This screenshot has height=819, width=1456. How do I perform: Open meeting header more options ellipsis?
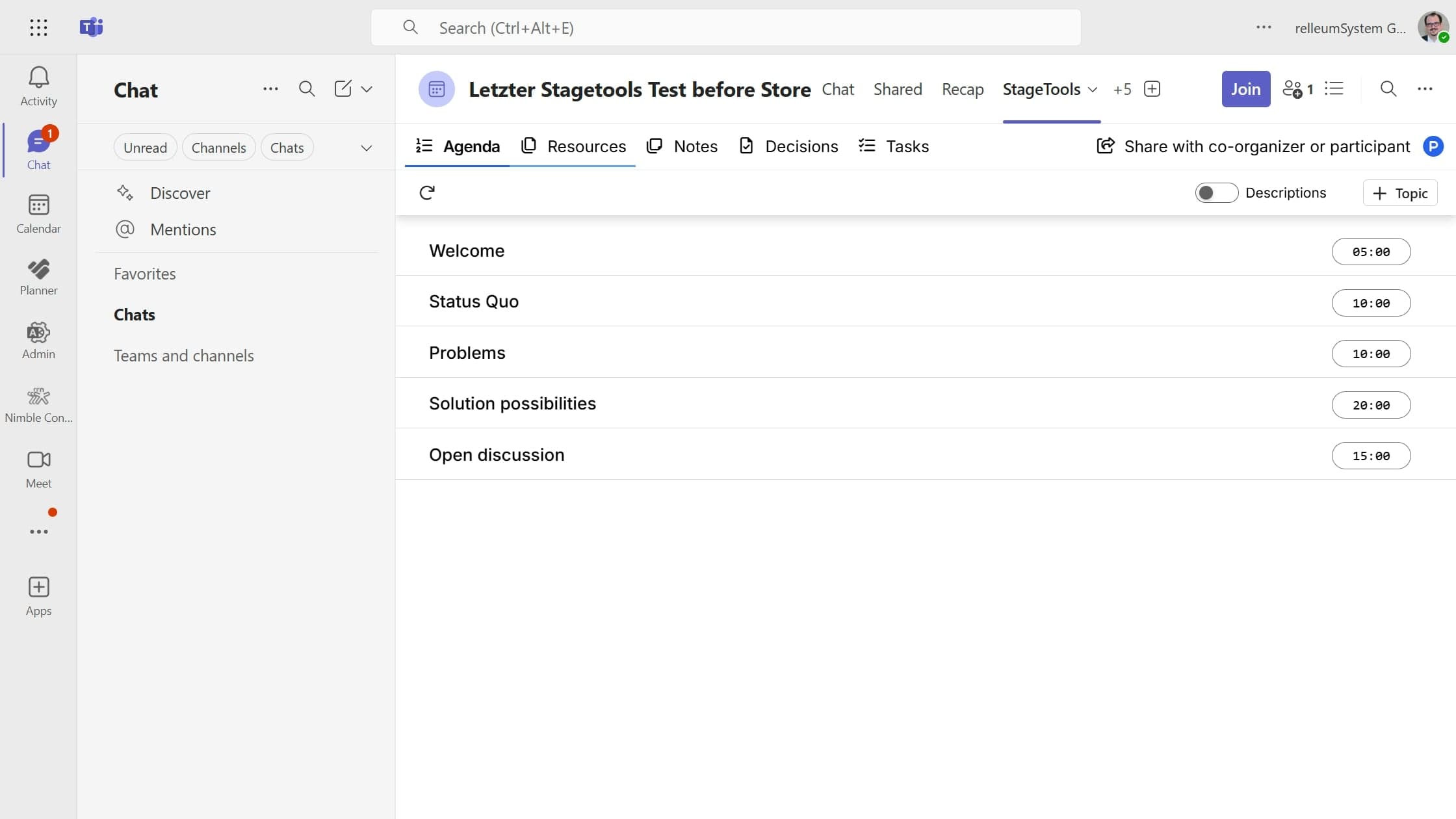click(1425, 89)
